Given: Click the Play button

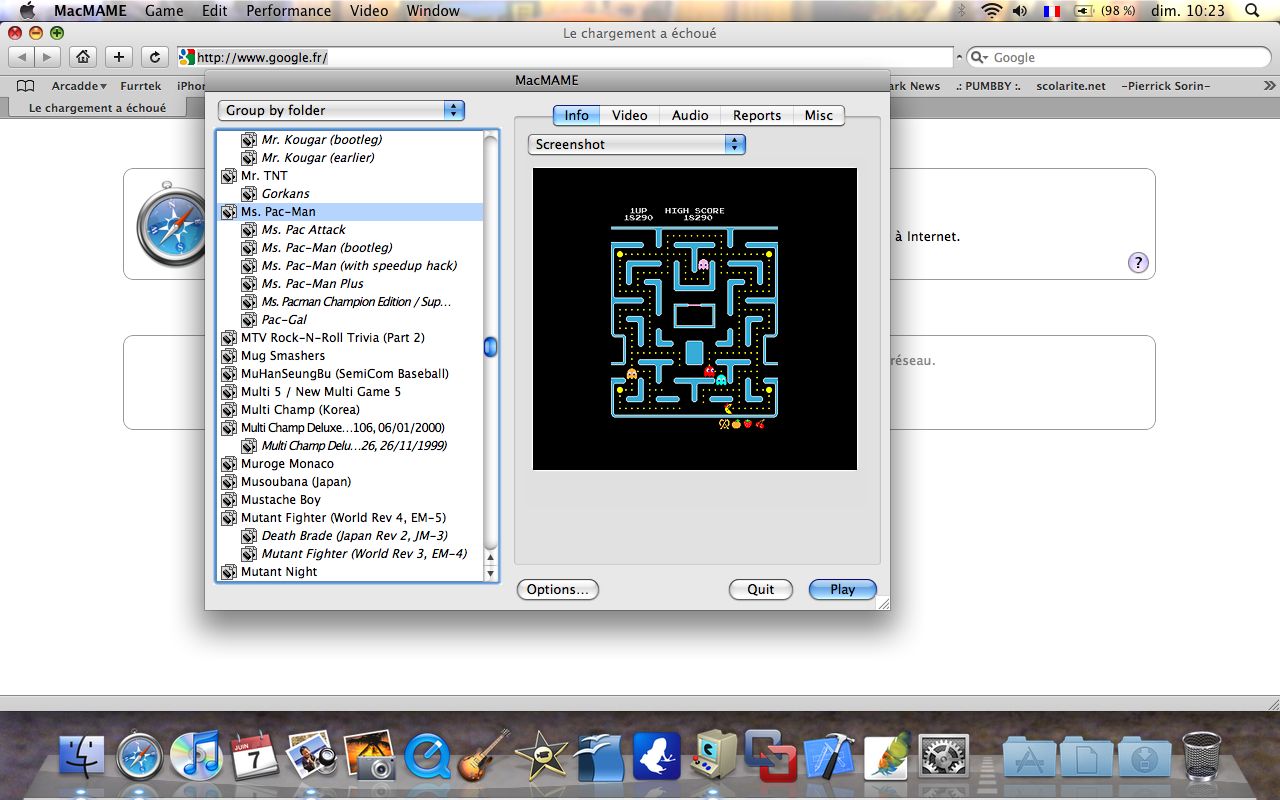Looking at the screenshot, I should [843, 589].
